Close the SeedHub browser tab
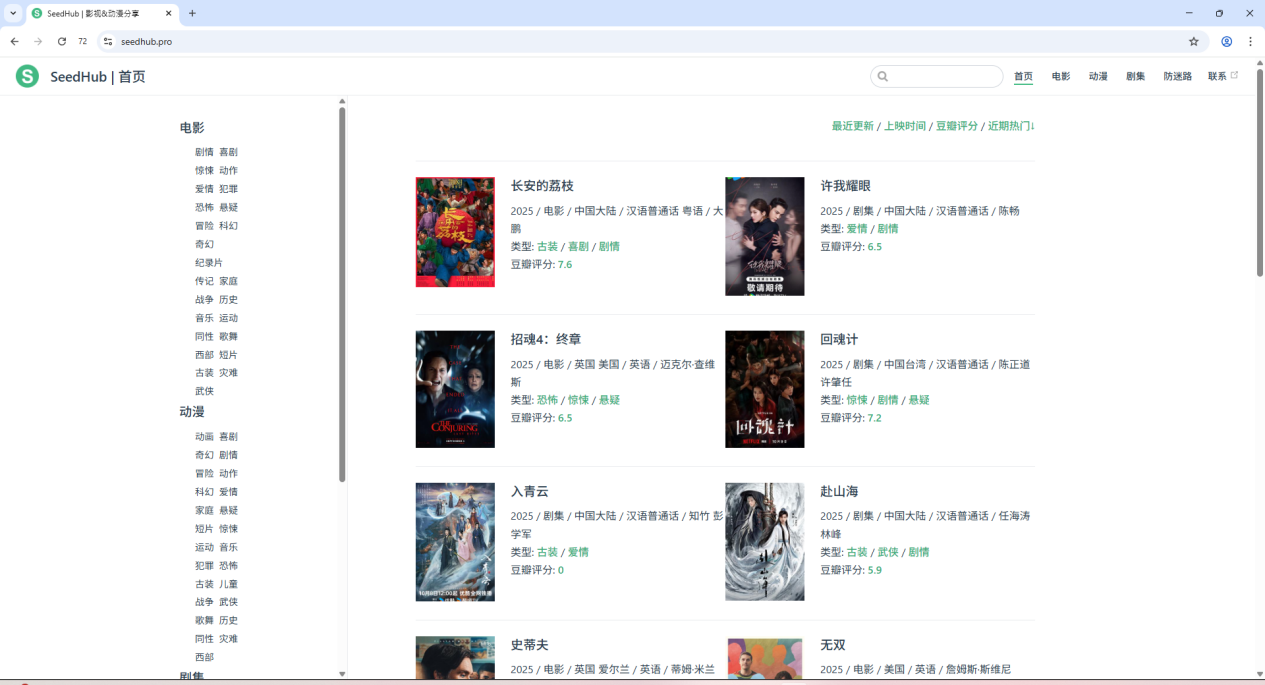The width and height of the screenshot is (1265, 685). [168, 13]
